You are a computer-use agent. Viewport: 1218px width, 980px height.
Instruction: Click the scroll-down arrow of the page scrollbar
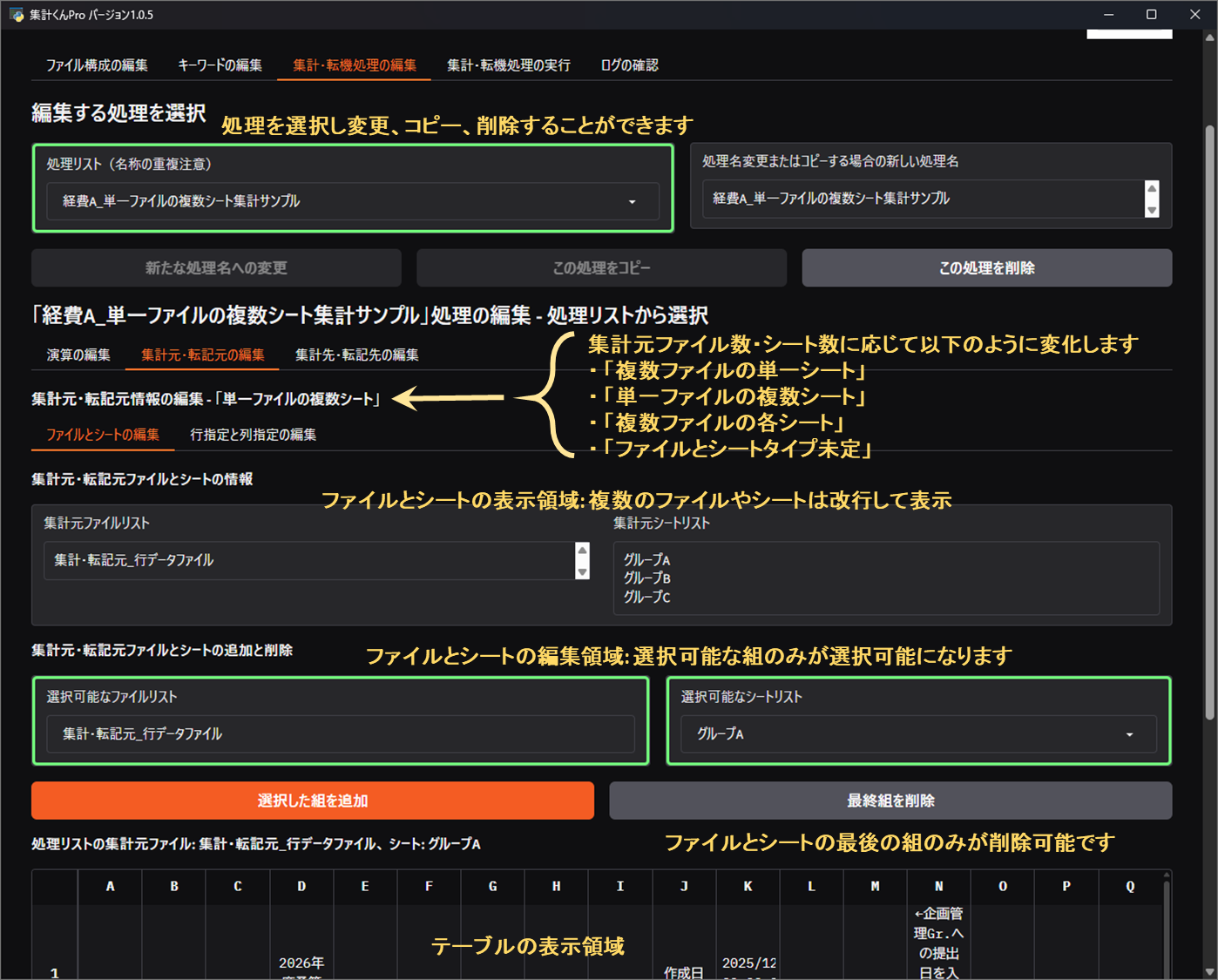point(1209,972)
